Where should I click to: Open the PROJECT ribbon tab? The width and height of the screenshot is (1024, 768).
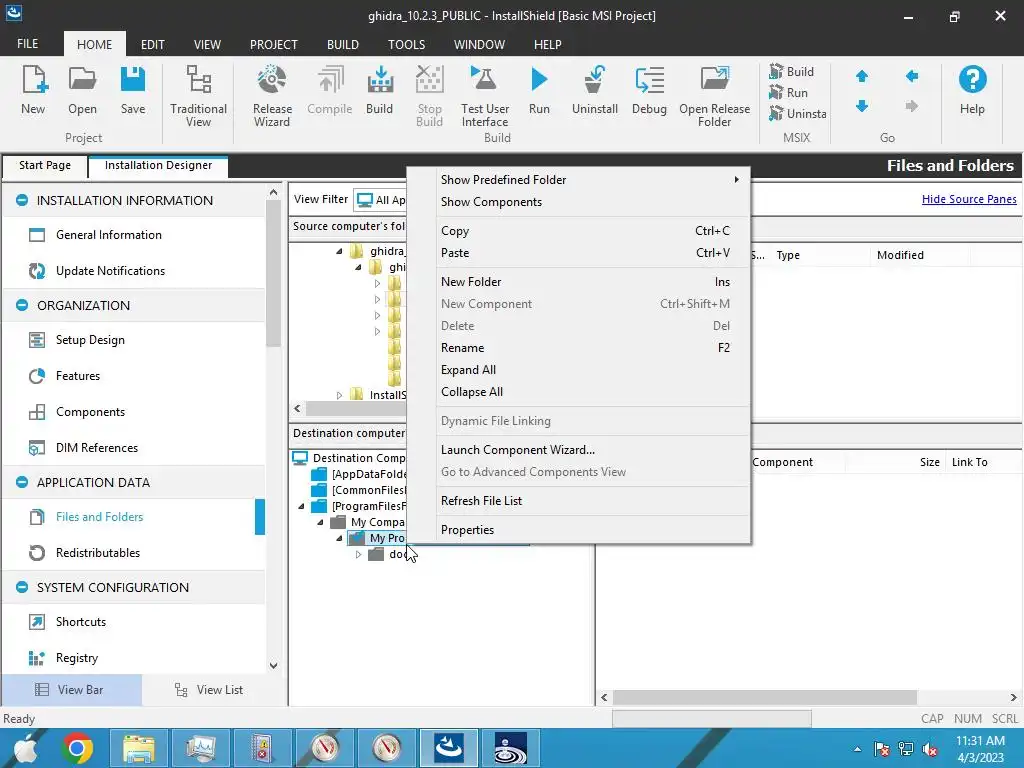point(274,44)
